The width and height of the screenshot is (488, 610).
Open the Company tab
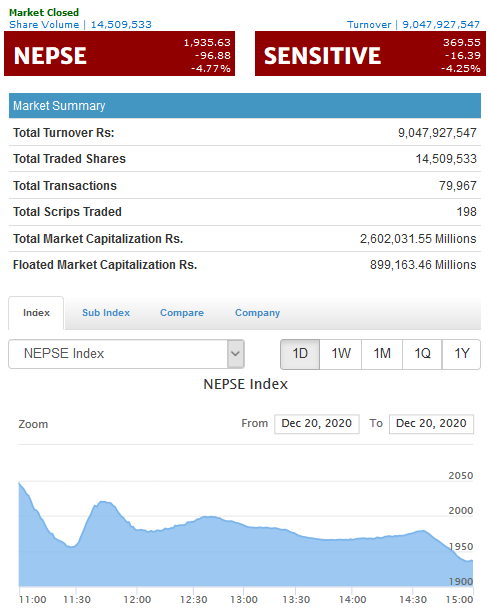(x=257, y=313)
